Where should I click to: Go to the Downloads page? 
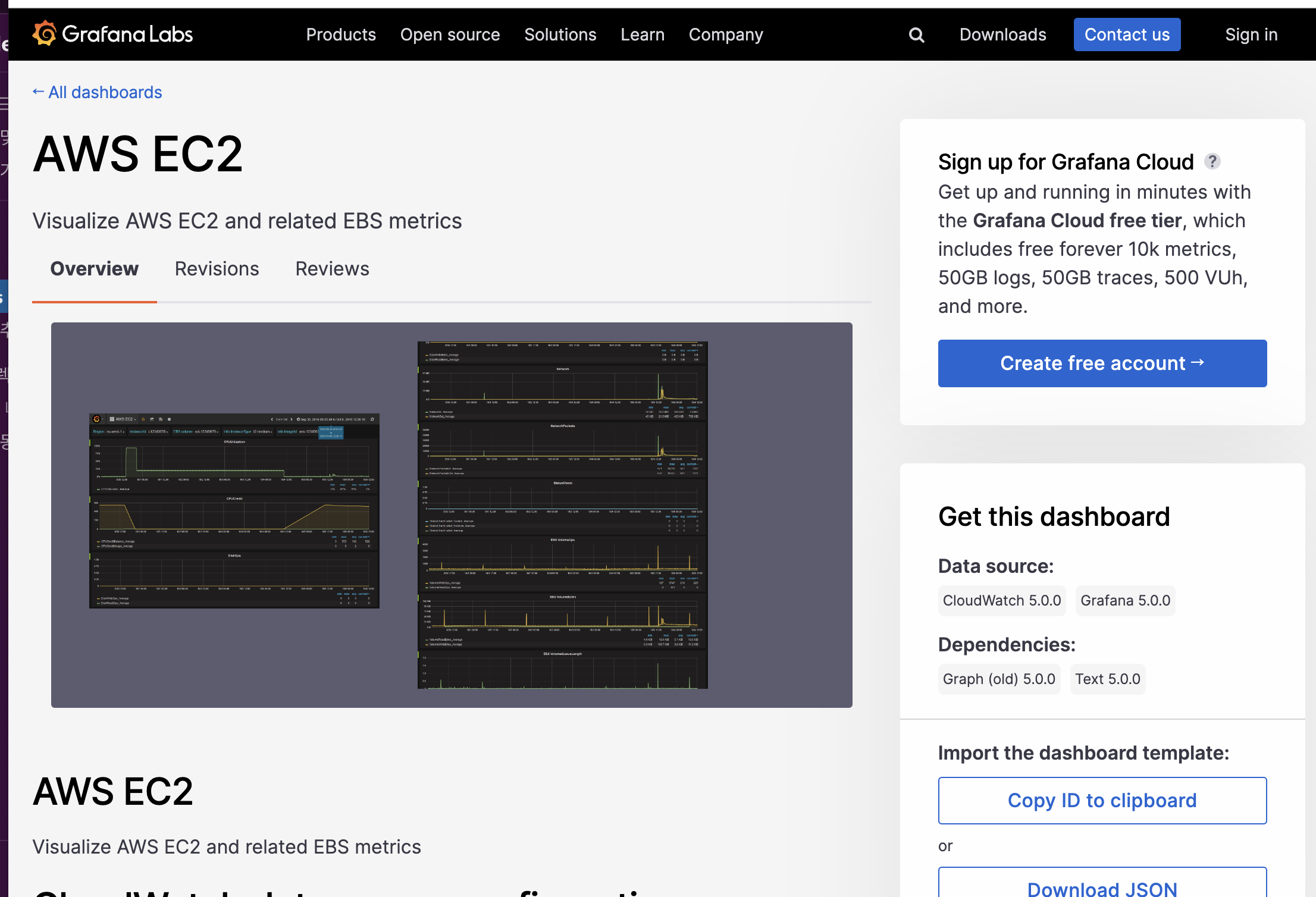1002,34
